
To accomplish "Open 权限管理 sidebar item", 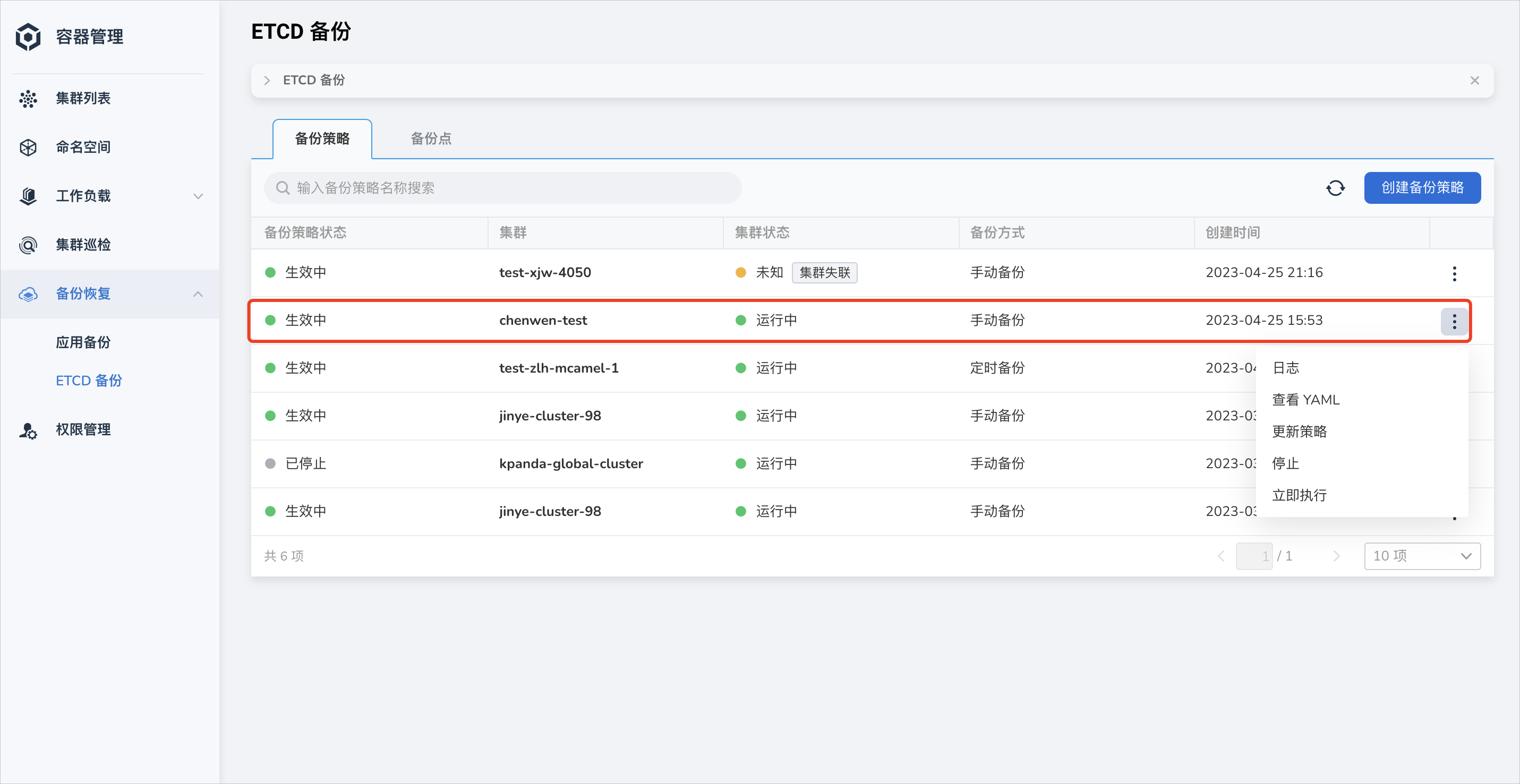I will point(109,430).
